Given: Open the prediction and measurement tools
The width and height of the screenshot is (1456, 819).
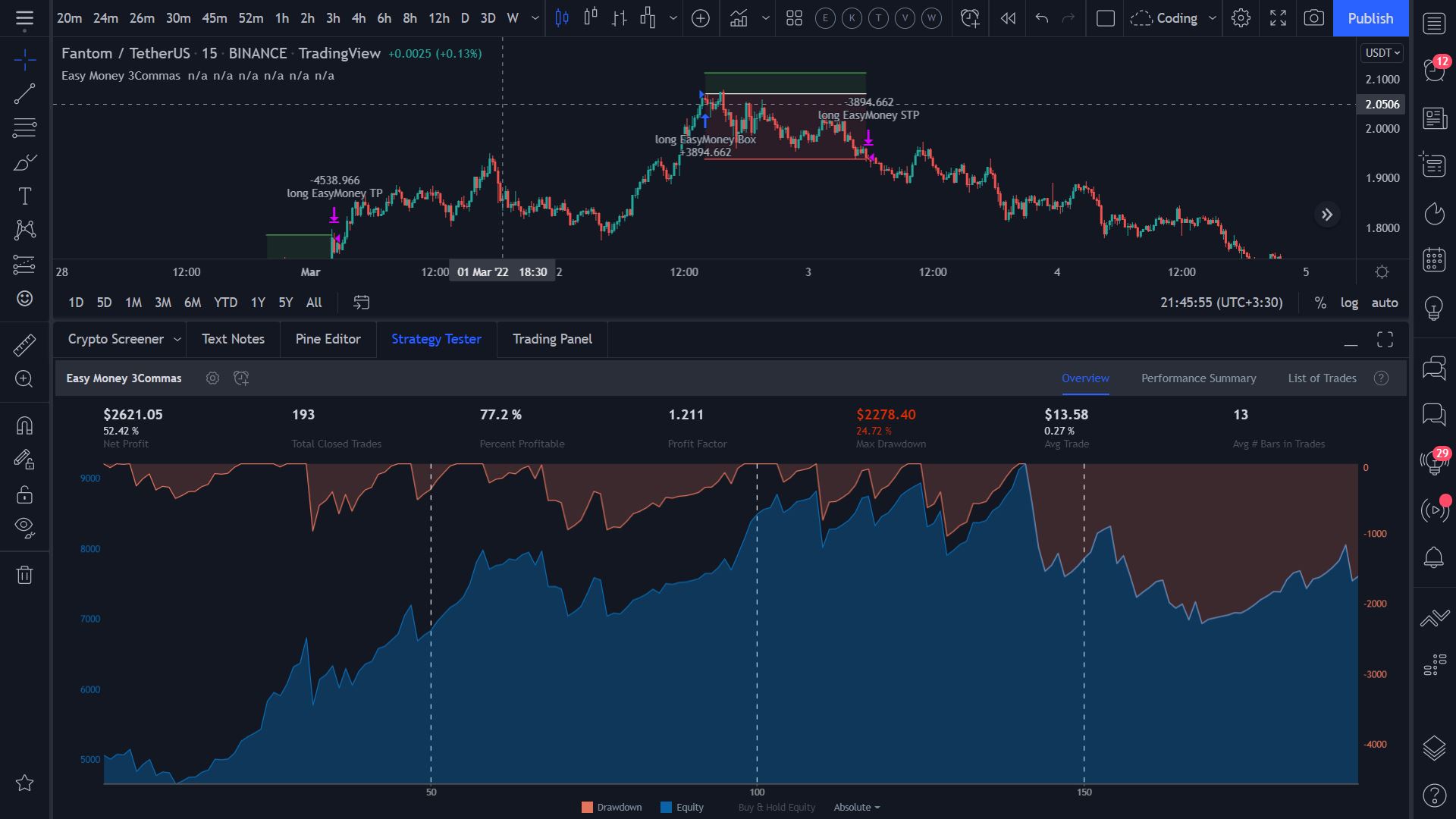Looking at the screenshot, I should pyautogui.click(x=24, y=264).
